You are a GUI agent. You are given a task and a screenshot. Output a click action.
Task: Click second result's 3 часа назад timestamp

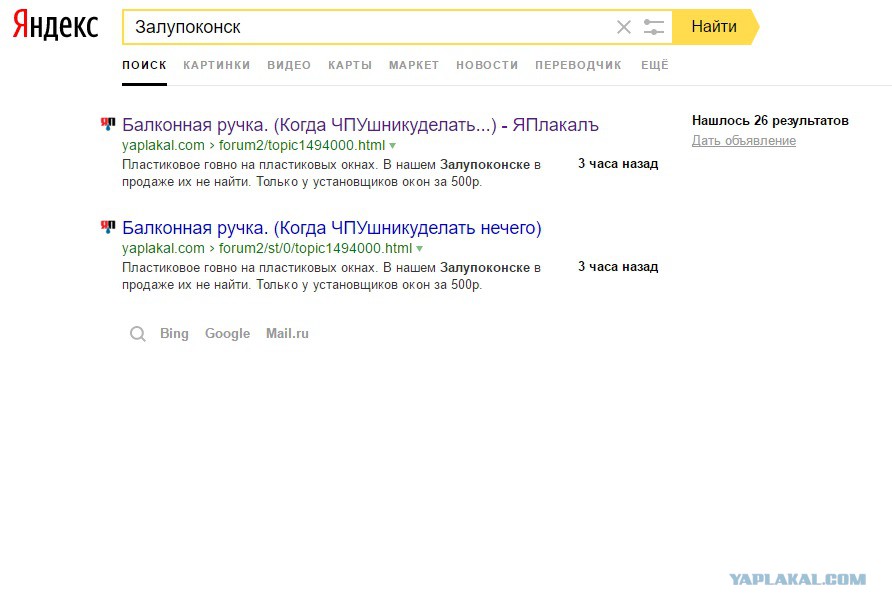pyautogui.click(x=618, y=267)
